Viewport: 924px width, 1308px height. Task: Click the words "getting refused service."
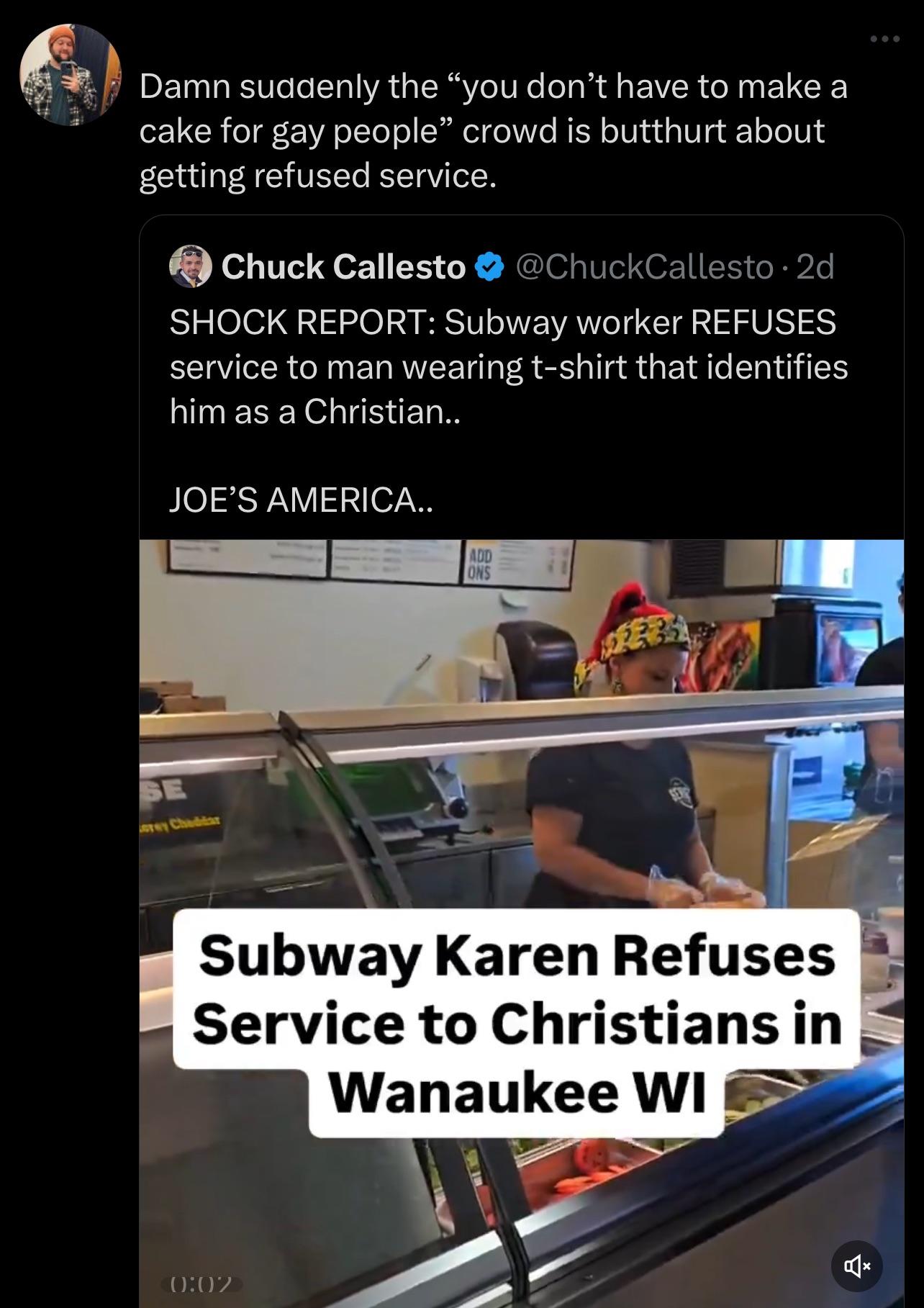point(317,176)
